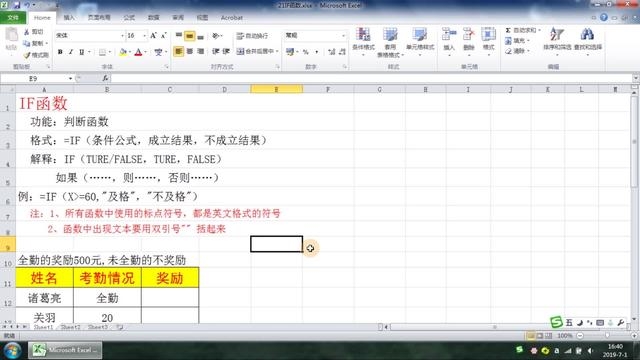Open the green File tab
Screen dimensions: 640x360
pos(13,18)
